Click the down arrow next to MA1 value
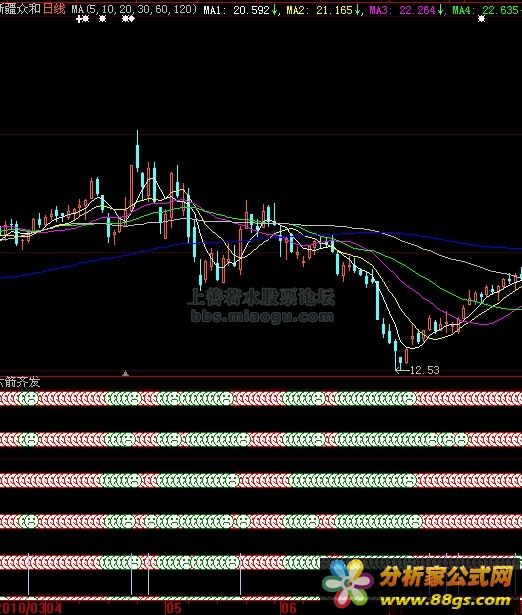The width and height of the screenshot is (522, 615). click(275, 9)
